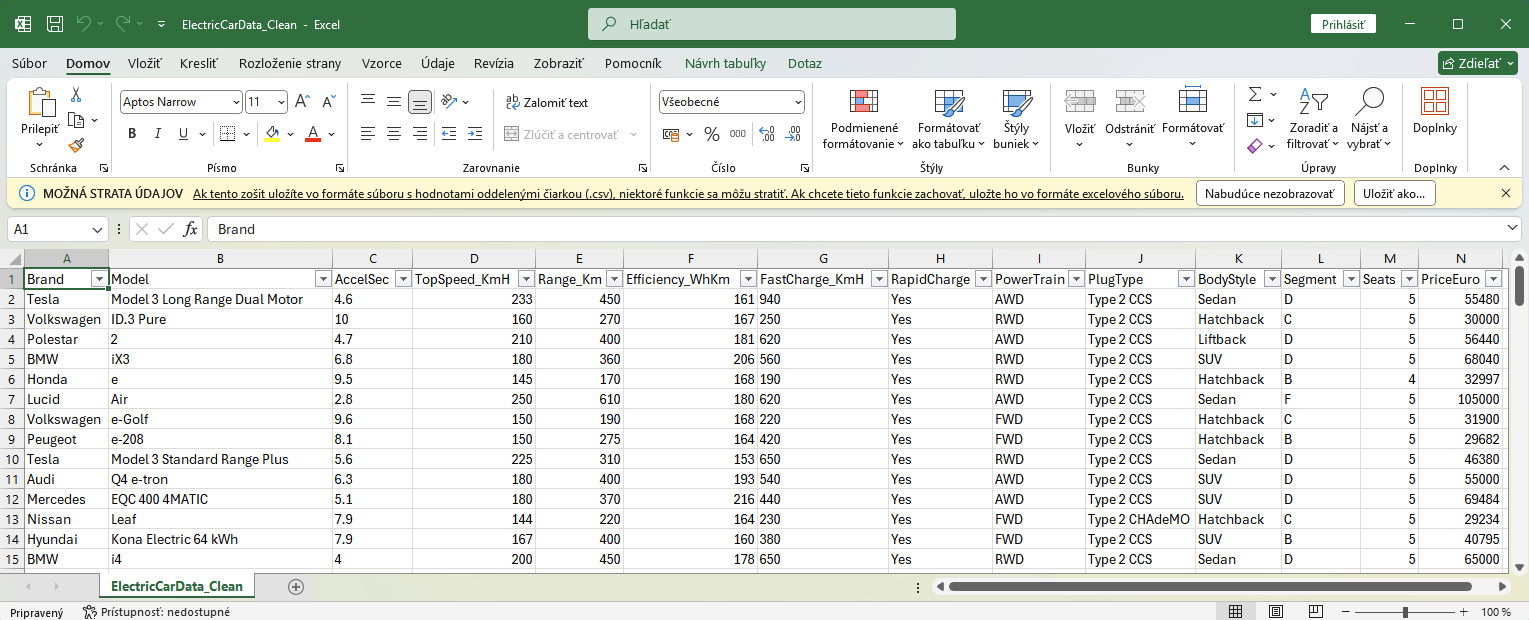Select cell with Model 3 Long Range Dual Motor

(x=220, y=299)
